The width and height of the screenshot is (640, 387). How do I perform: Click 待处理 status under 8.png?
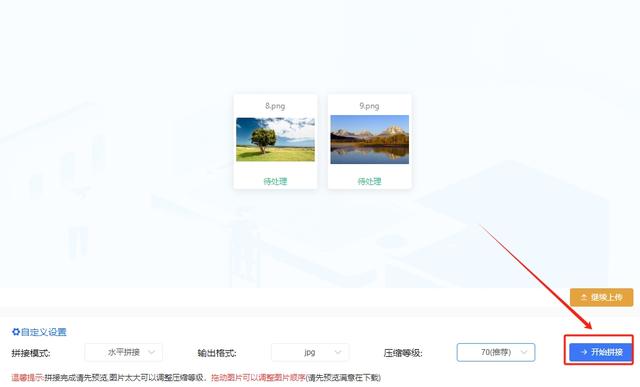pos(276,181)
